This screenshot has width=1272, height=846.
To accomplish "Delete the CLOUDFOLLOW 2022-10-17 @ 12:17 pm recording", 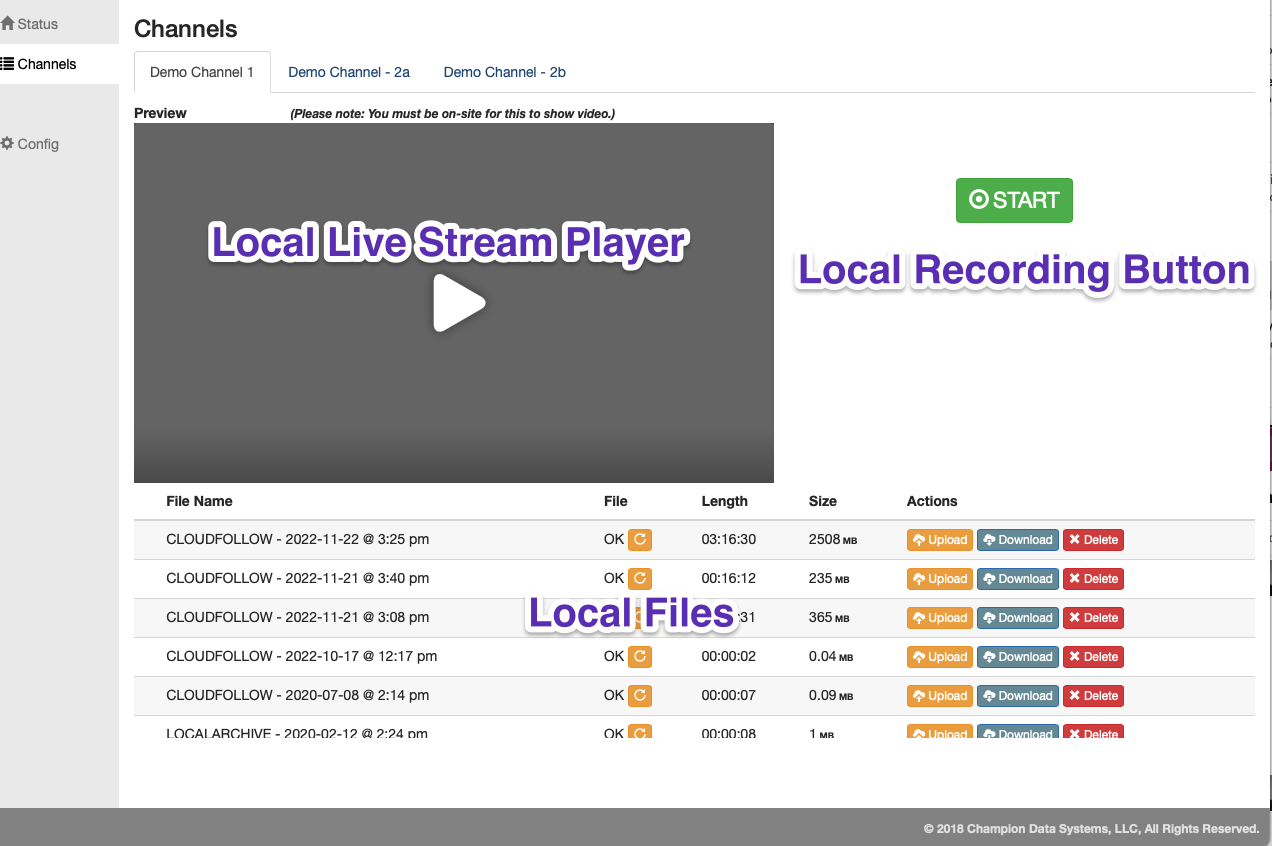I will click(x=1093, y=656).
